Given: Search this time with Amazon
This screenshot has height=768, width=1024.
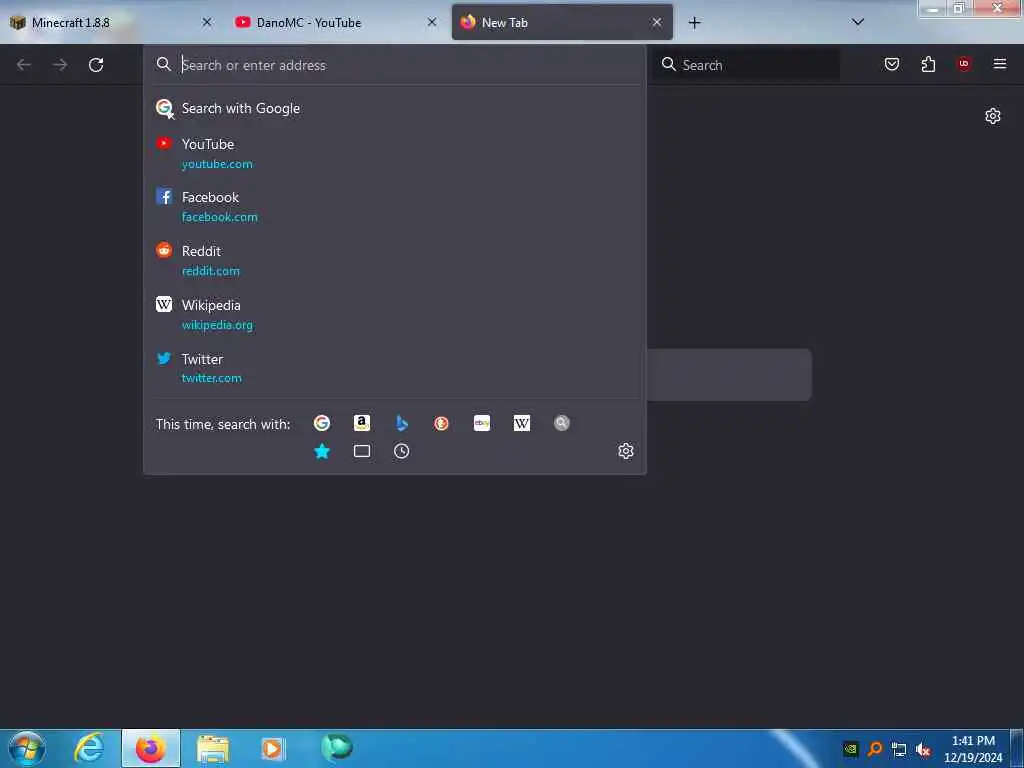Looking at the screenshot, I should tap(362, 423).
